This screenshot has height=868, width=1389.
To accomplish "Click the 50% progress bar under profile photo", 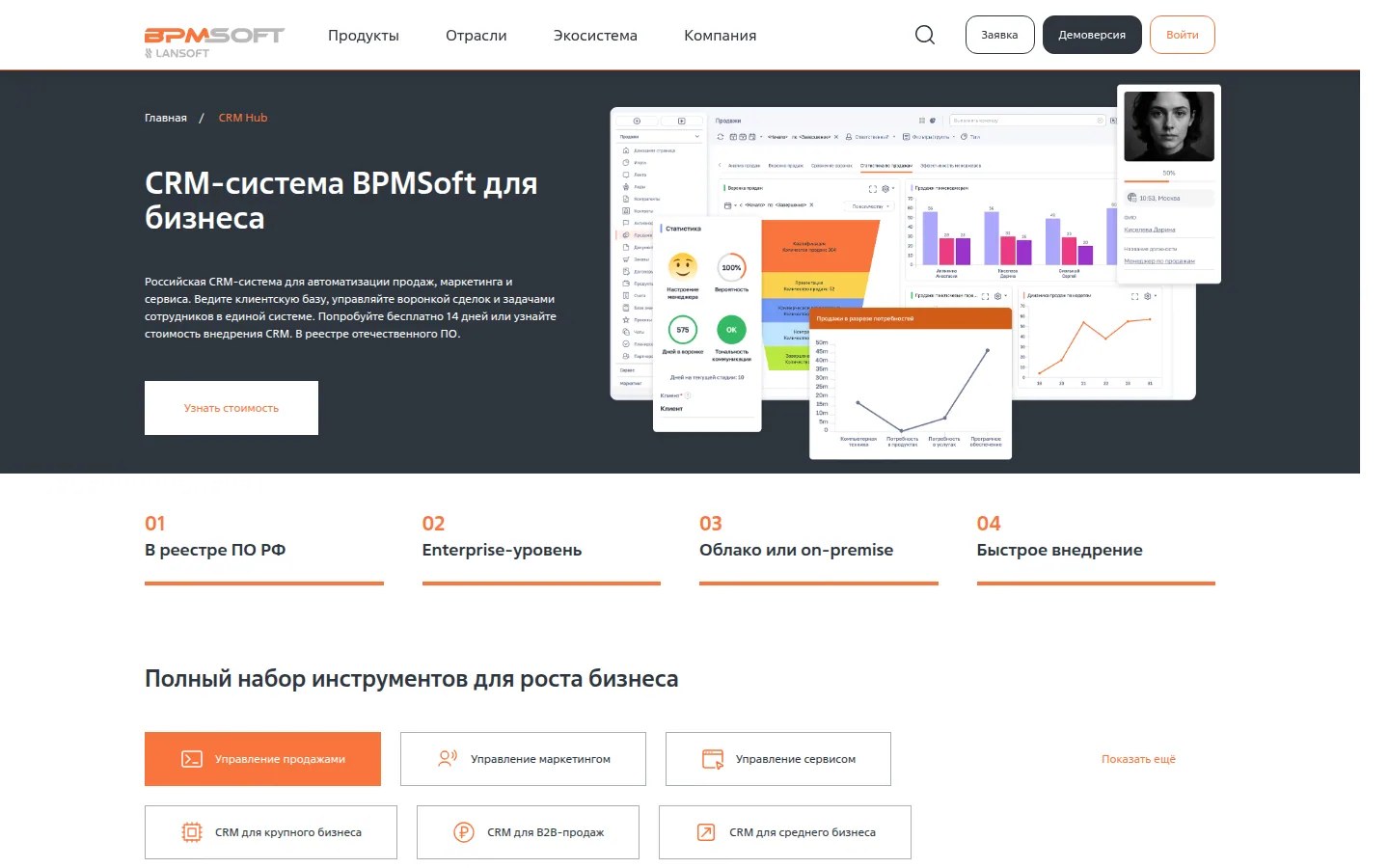I will click(1169, 181).
